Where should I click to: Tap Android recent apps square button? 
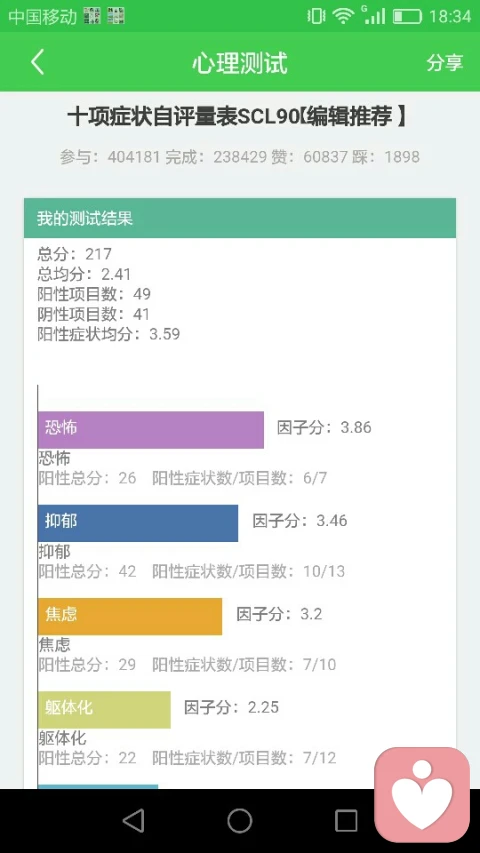tap(346, 820)
